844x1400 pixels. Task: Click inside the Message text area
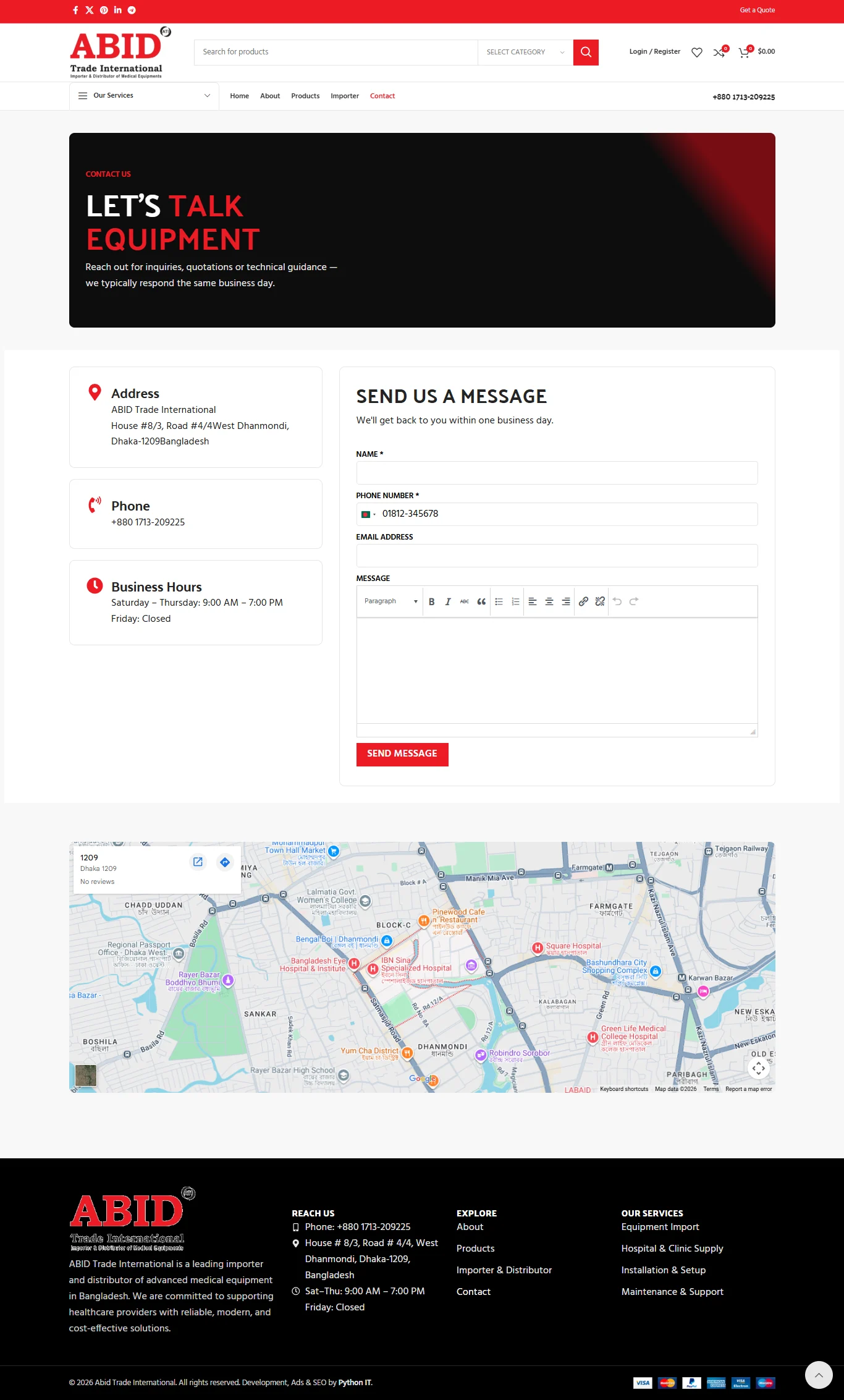point(557,671)
